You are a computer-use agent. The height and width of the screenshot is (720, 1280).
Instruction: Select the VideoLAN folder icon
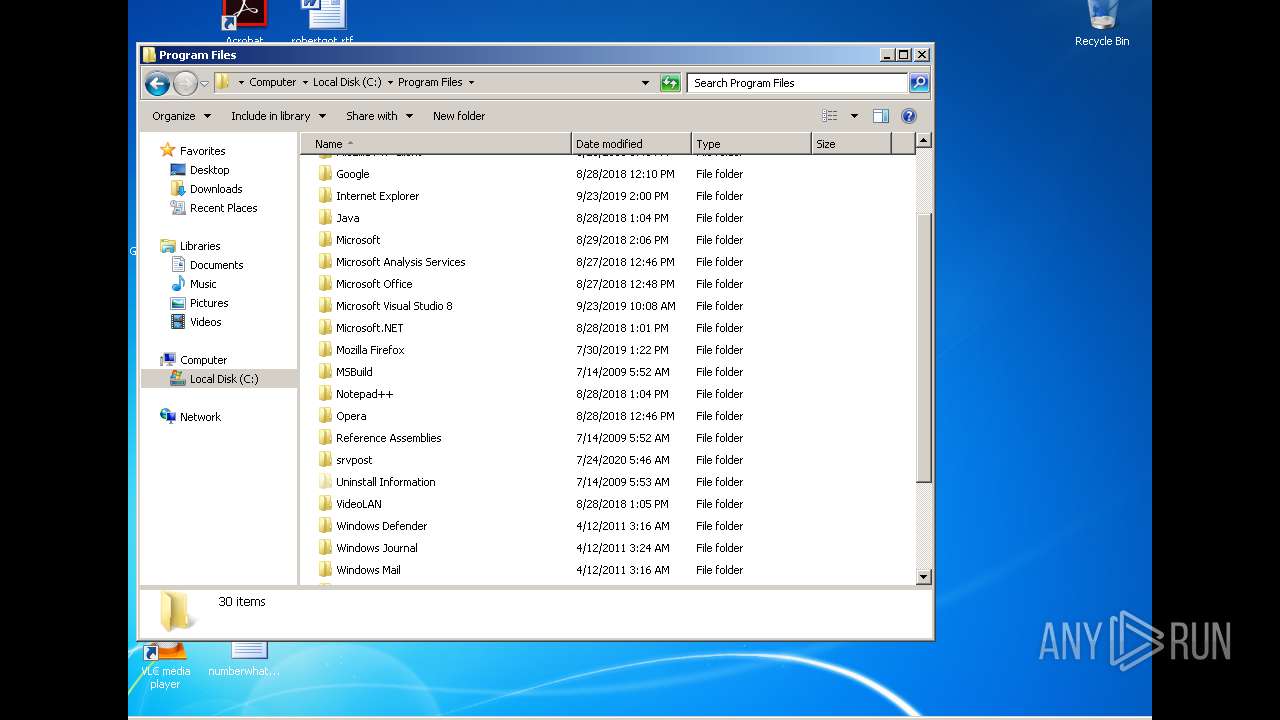coord(325,504)
